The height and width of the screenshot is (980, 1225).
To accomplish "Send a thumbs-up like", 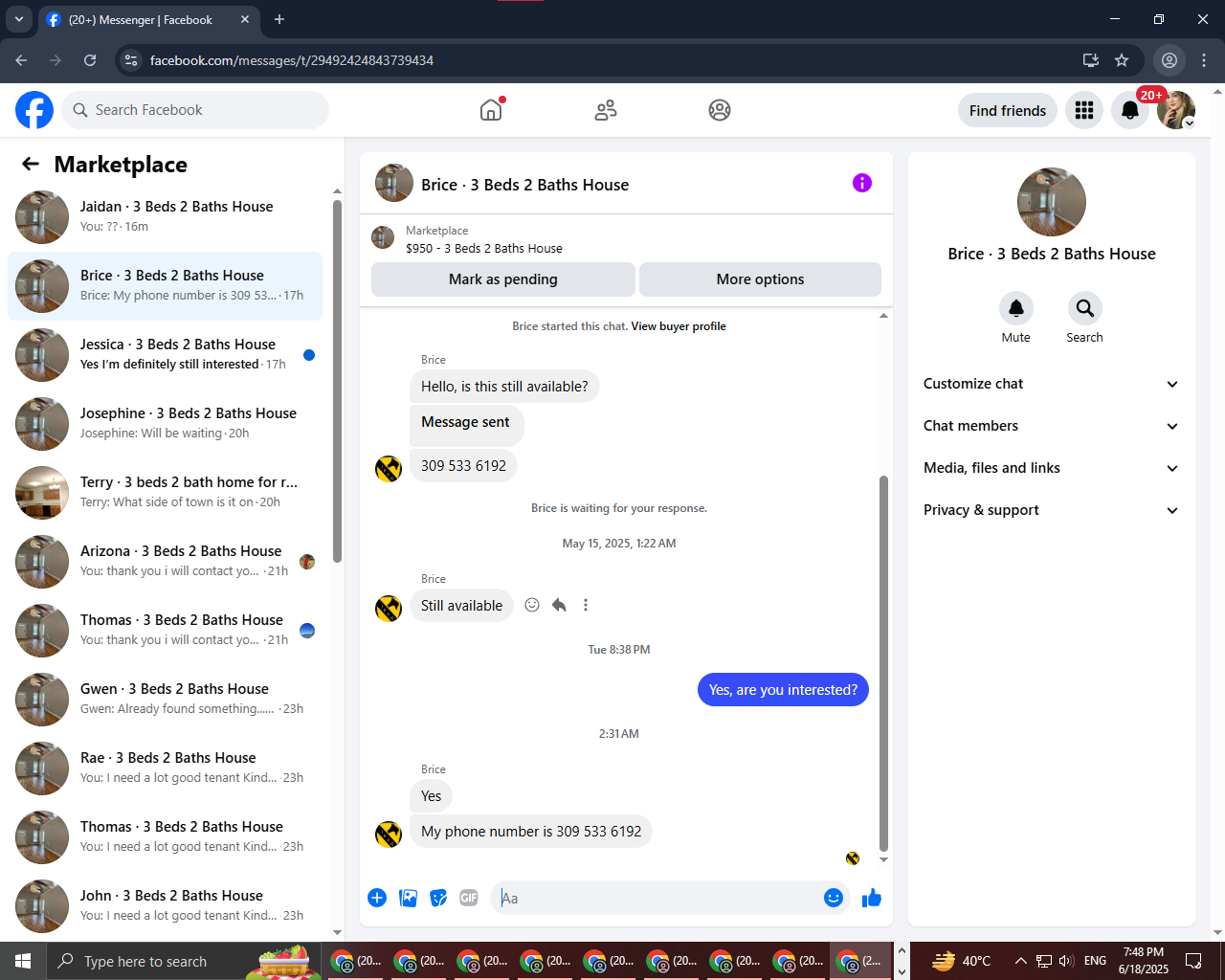I will (x=872, y=898).
